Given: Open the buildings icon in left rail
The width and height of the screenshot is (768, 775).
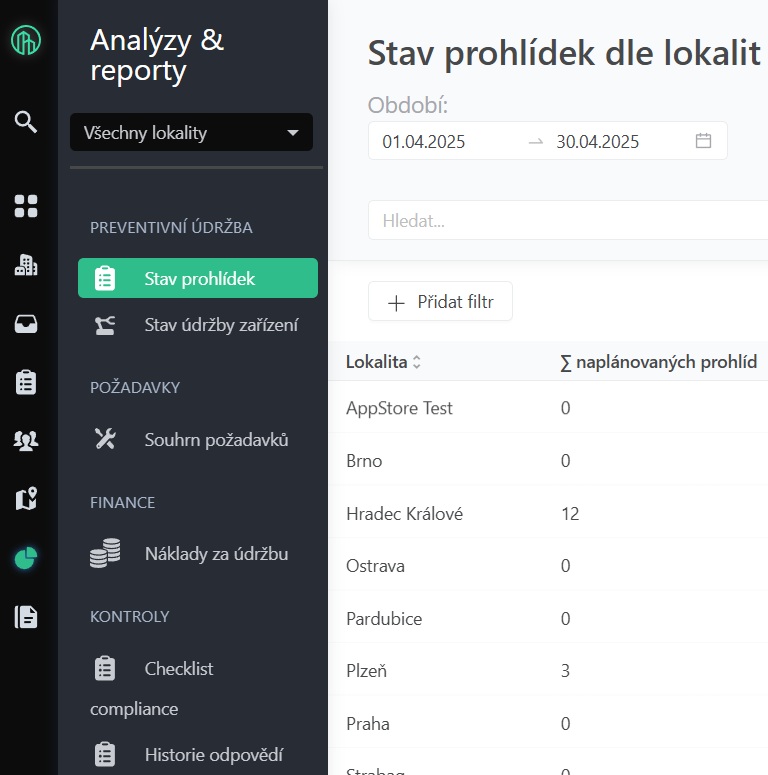Looking at the screenshot, I should pyautogui.click(x=26, y=265).
